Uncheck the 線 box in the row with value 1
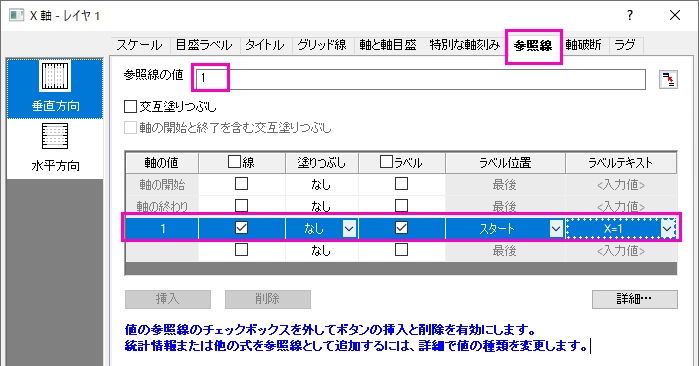Viewport: 699px width, 366px height. [x=241, y=228]
